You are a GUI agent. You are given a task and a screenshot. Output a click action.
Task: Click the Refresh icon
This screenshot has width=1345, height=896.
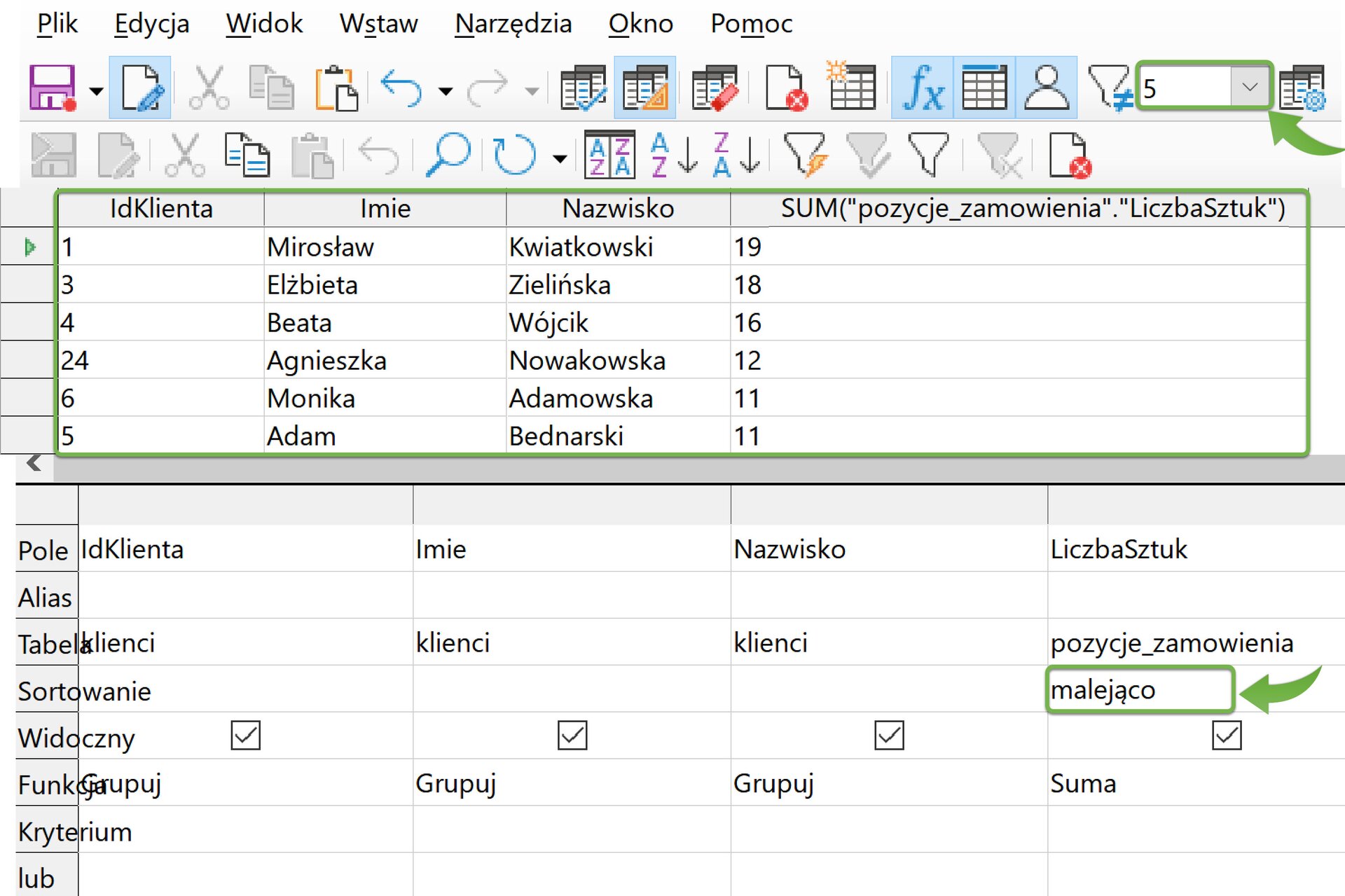pos(514,155)
